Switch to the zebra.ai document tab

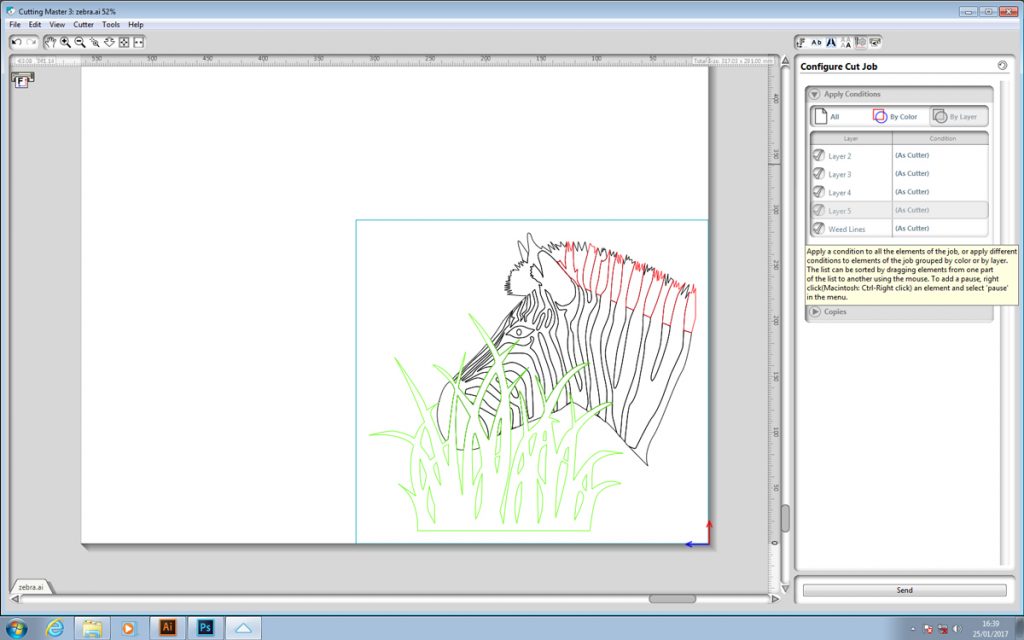[31, 587]
